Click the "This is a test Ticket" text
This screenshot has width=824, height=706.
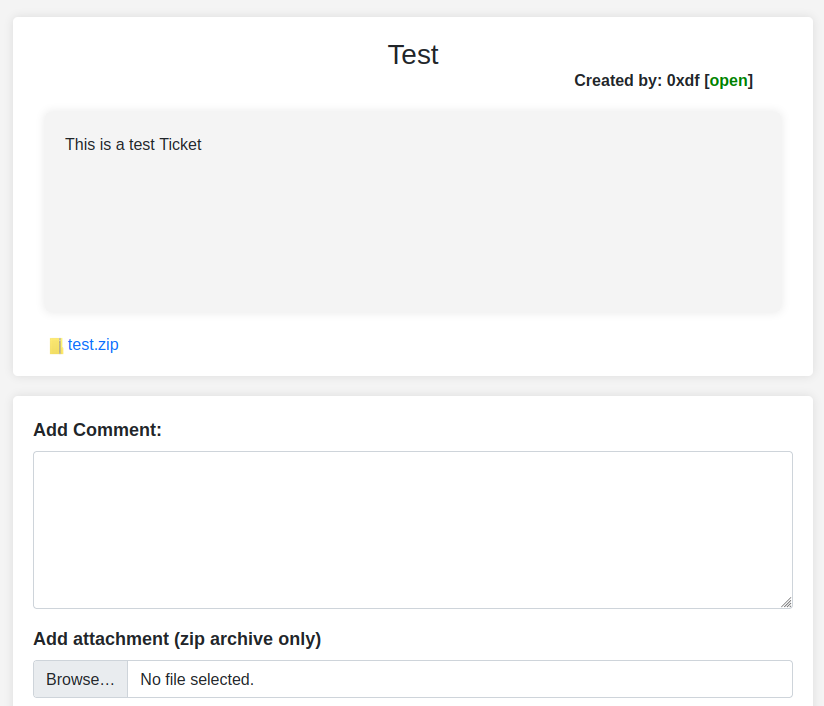[133, 145]
